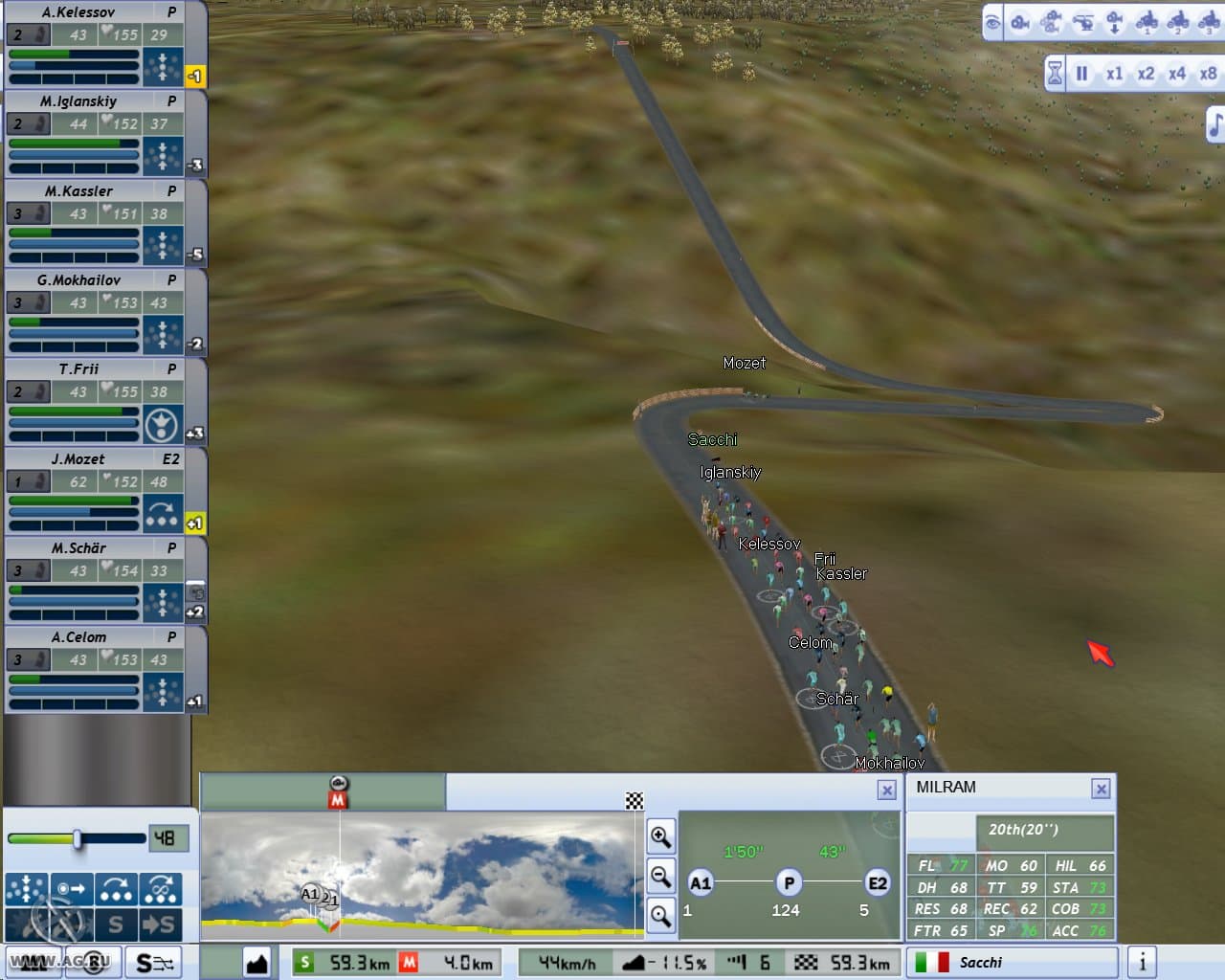This screenshot has width=1225, height=980.
Task: Click the camera with down arrow icon
Action: pos(1115,22)
